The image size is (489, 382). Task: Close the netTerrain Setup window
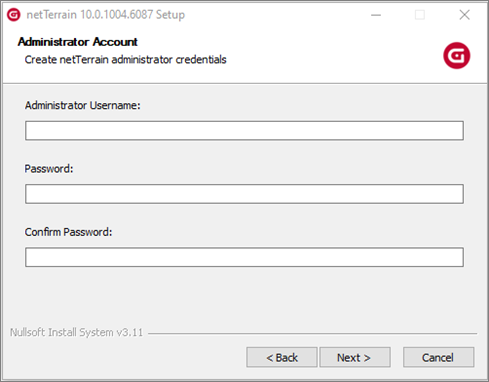click(x=464, y=15)
